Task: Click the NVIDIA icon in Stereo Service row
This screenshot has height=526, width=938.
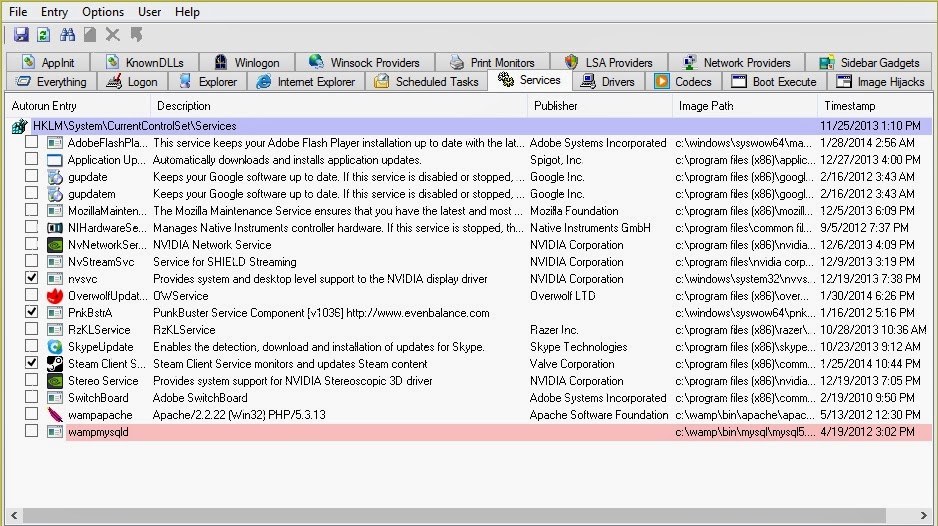Action: pyautogui.click(x=55, y=381)
